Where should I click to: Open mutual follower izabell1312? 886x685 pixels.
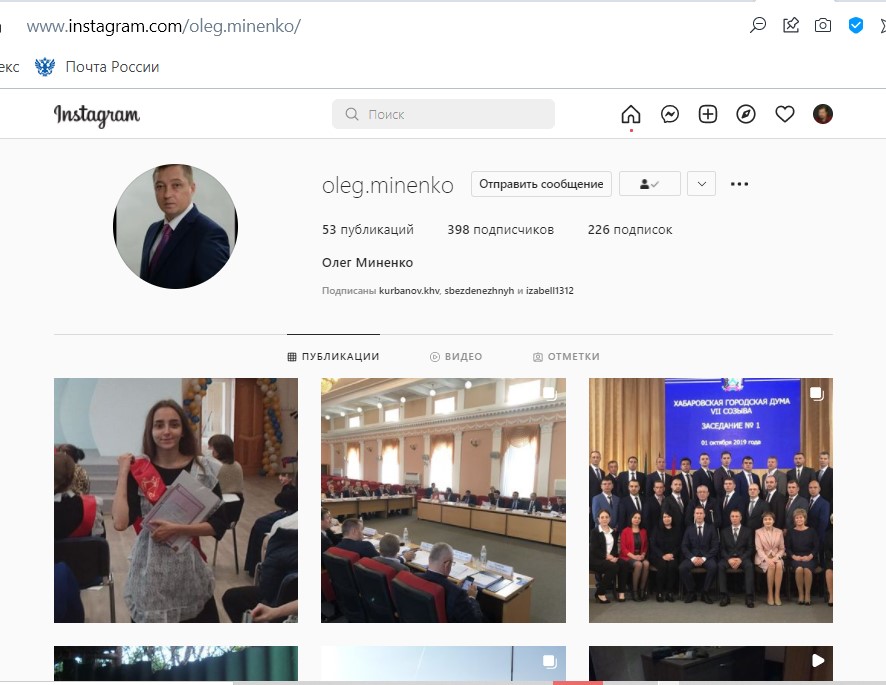[550, 291]
